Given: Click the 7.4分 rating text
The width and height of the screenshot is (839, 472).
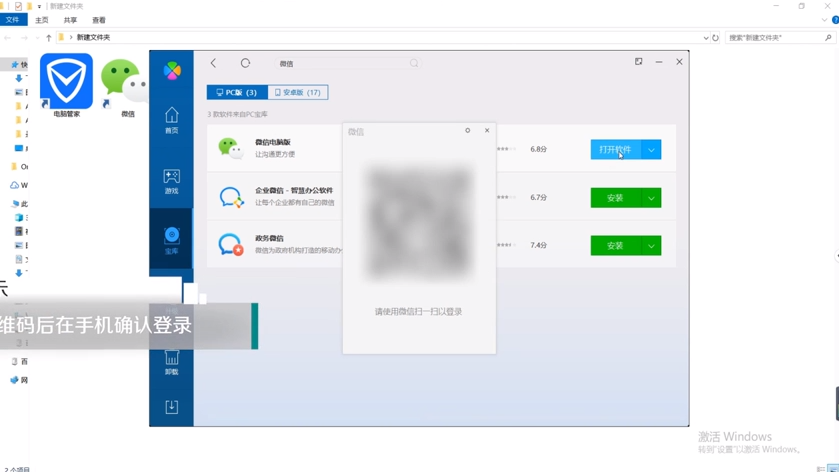Looking at the screenshot, I should tap(538, 245).
